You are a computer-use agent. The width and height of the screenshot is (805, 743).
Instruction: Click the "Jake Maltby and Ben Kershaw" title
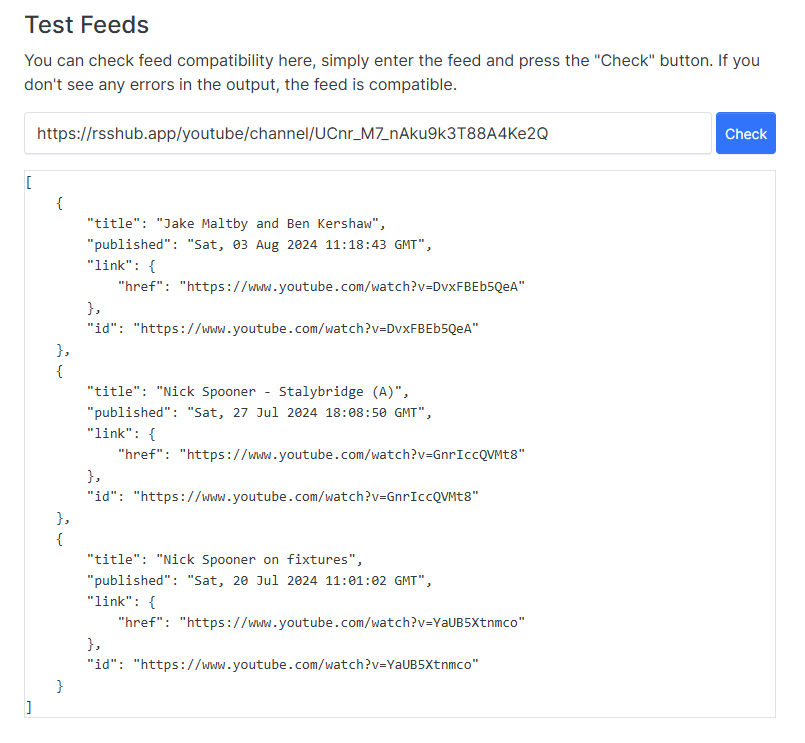pyautogui.click(x=273, y=223)
